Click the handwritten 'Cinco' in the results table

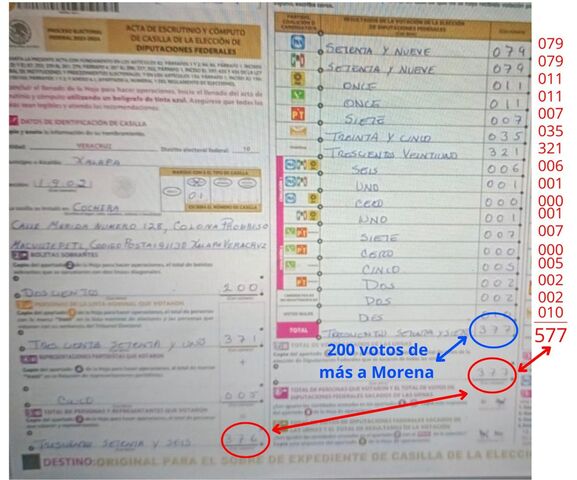coord(380,270)
